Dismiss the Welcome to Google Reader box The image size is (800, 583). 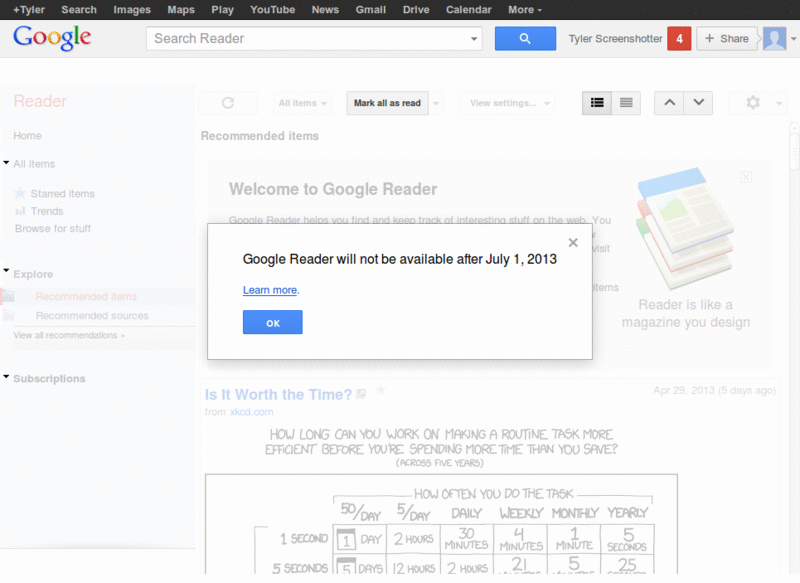click(745, 177)
